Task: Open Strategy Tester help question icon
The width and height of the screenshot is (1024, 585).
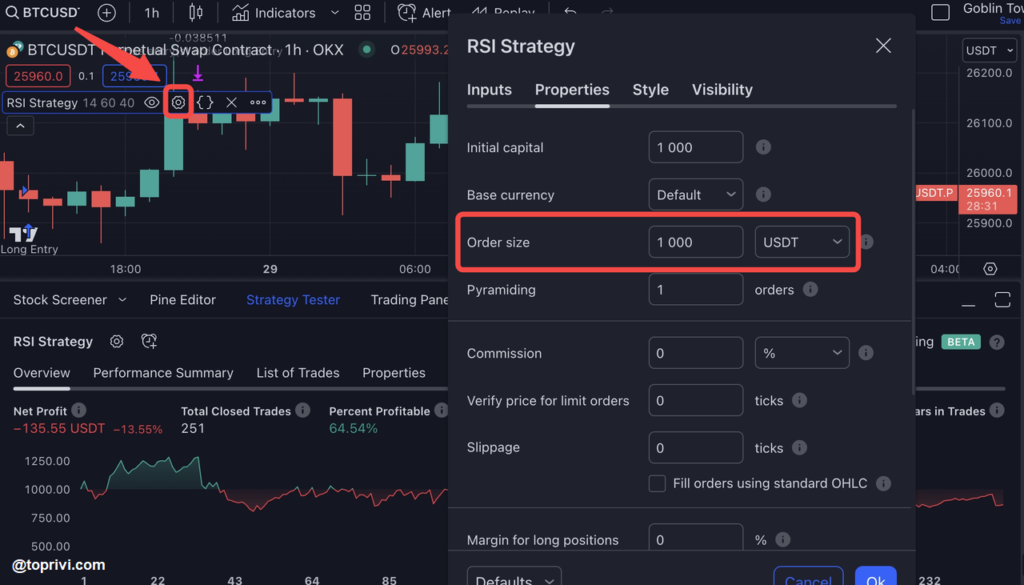Action: click(x=997, y=341)
